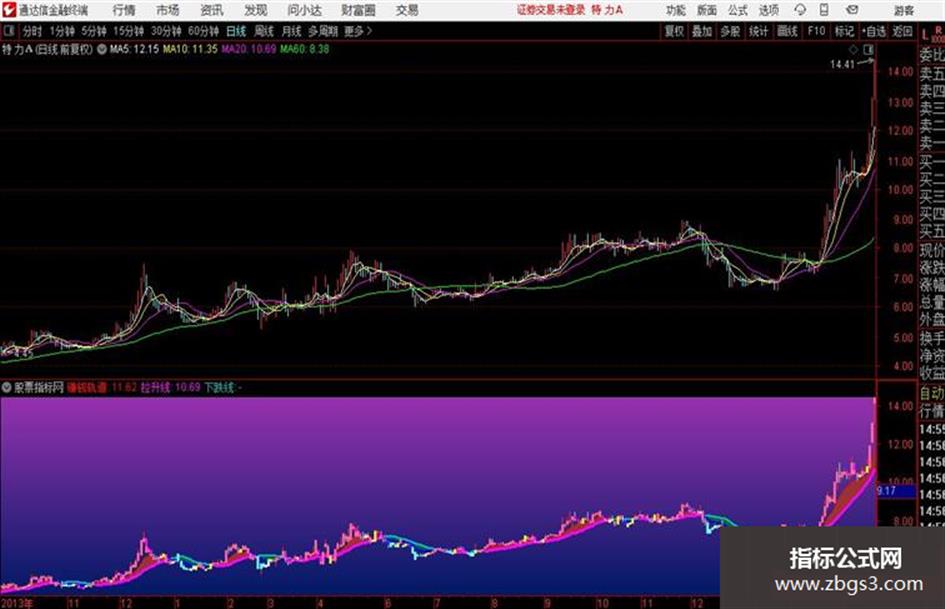Image resolution: width=945 pixels, height=609 pixels.
Task: Open the 发现 menu
Action: click(256, 10)
